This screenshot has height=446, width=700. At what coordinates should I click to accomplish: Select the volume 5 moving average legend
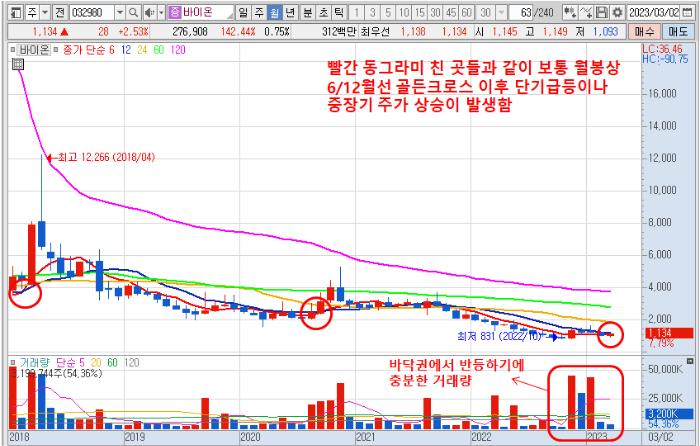point(81,363)
